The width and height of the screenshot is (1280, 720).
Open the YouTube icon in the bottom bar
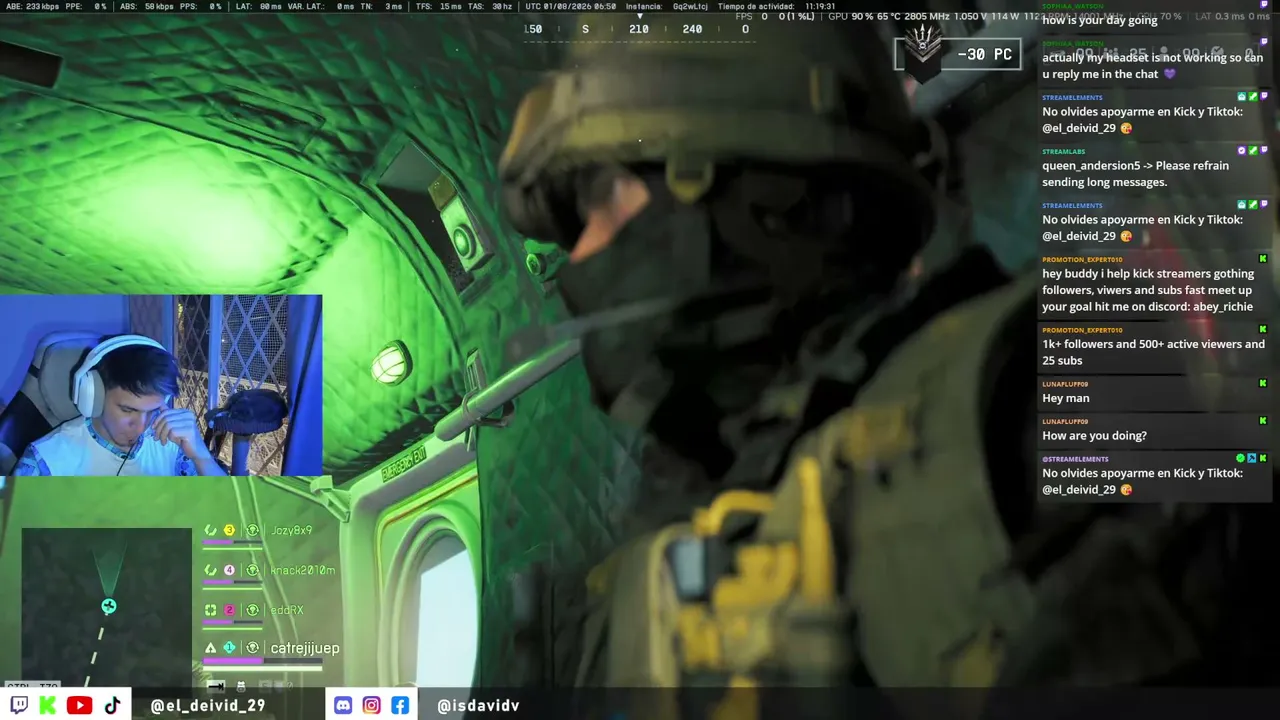pyautogui.click(x=79, y=705)
